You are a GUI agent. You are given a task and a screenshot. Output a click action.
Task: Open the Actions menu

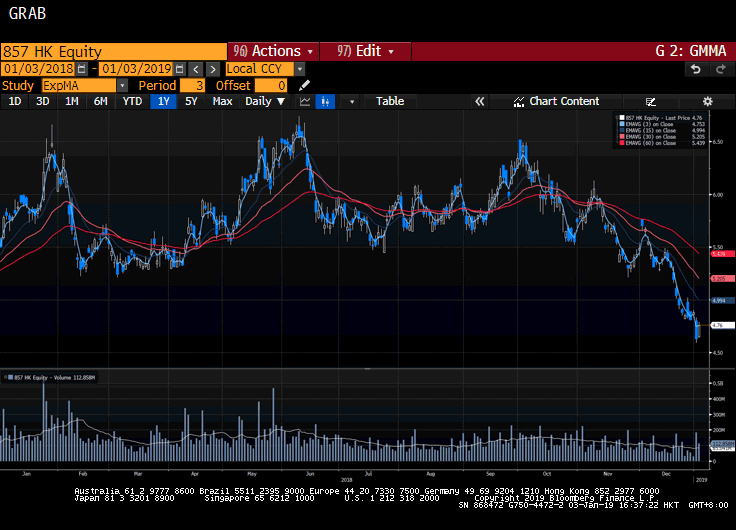tap(273, 51)
